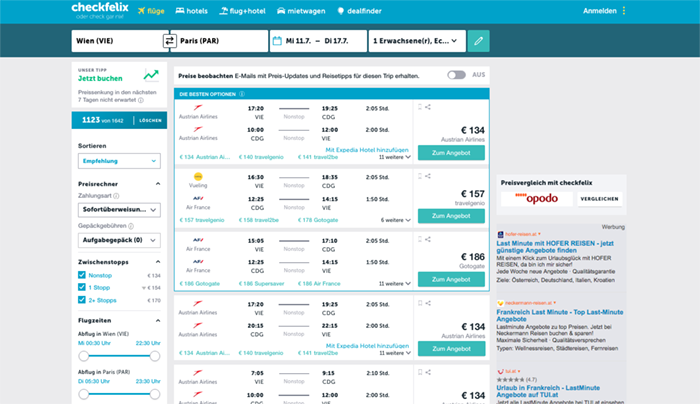Click the Paris (PAR) destination field
Viewport: 700px width, 404px height.
click(x=219, y=41)
